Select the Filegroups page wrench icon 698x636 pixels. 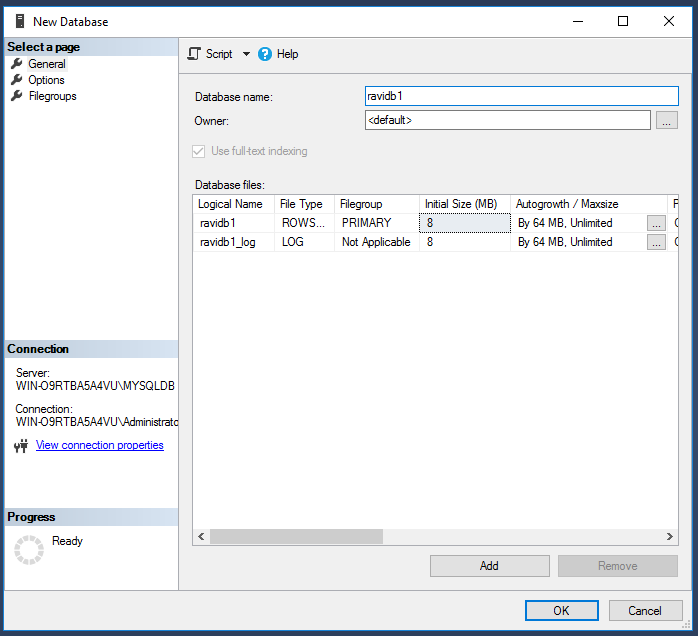pos(17,96)
